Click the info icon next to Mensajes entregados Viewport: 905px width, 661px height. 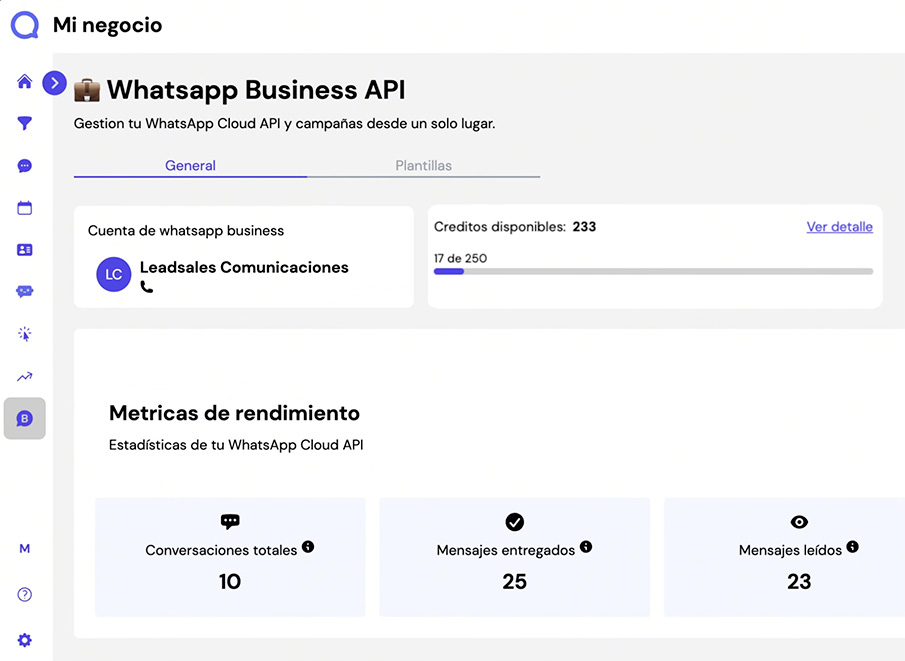click(586, 547)
